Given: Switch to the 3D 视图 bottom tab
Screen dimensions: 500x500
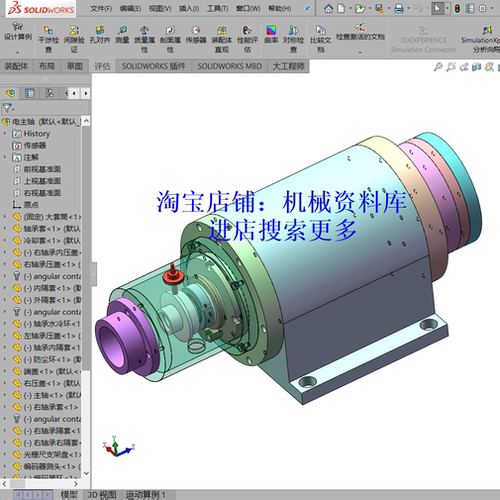Looking at the screenshot, I should tap(102, 495).
